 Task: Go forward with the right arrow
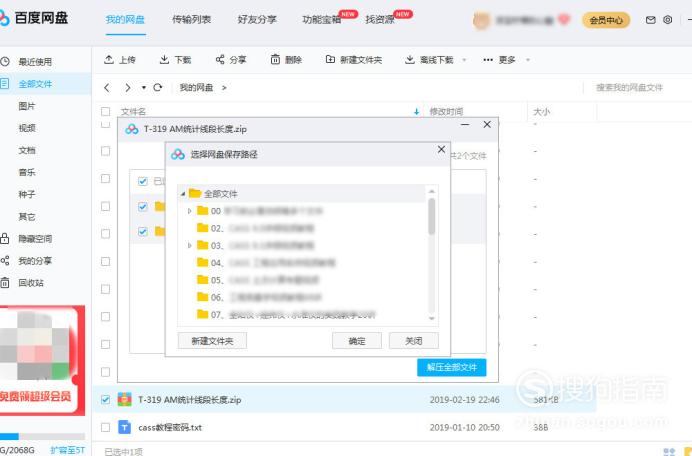[x=128, y=87]
